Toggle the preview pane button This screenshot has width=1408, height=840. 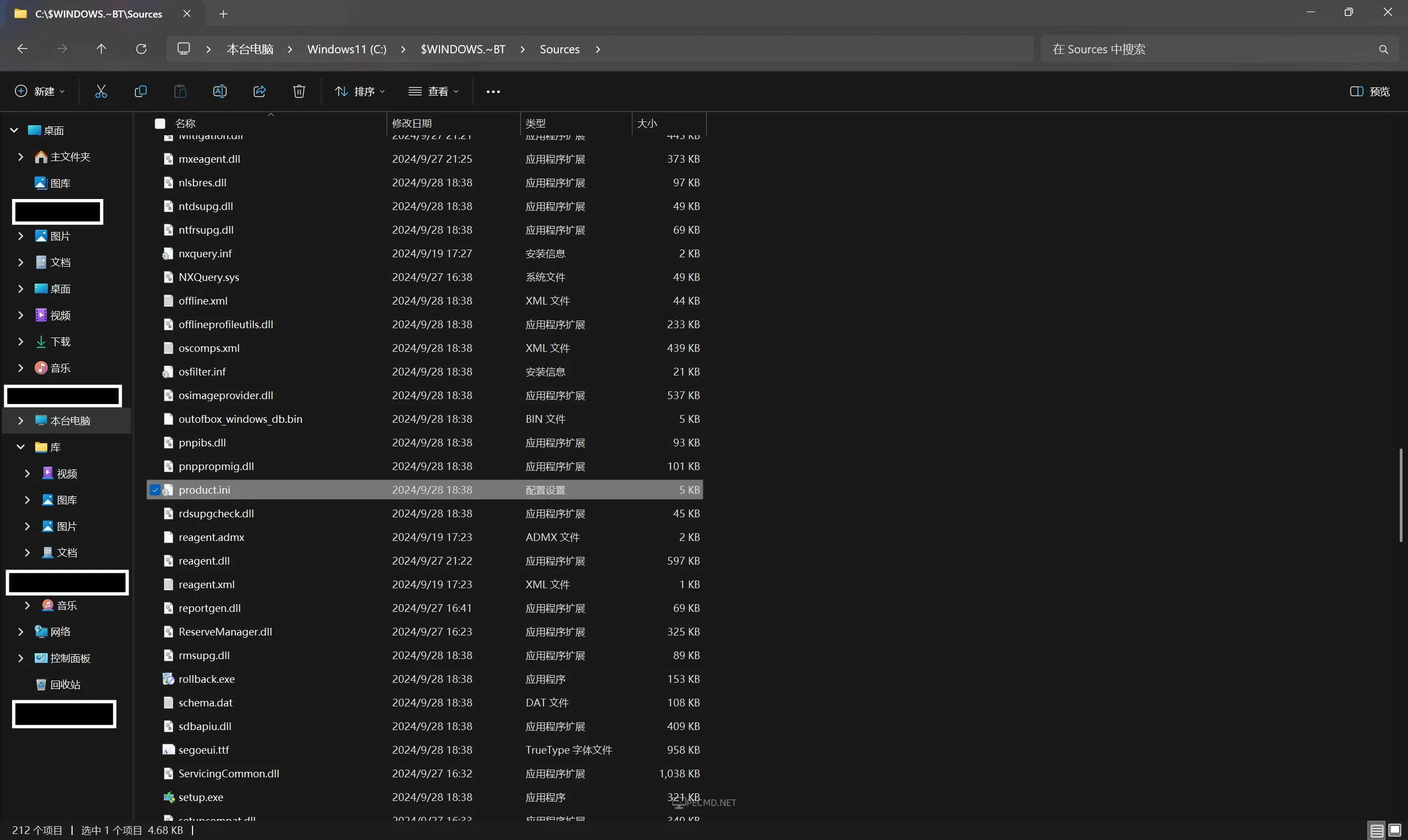coord(1370,92)
